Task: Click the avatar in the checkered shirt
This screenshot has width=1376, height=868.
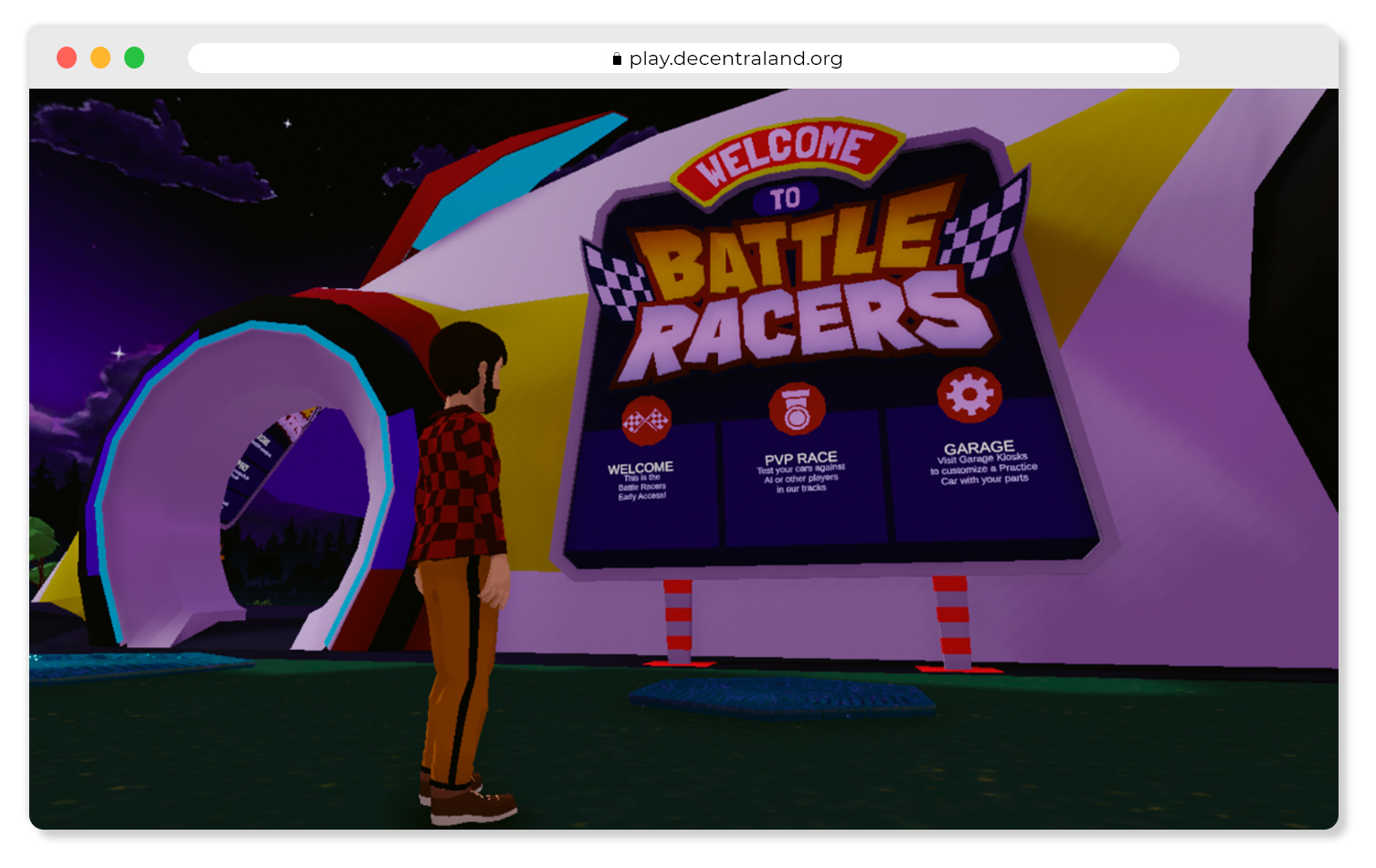Action: tap(464, 573)
